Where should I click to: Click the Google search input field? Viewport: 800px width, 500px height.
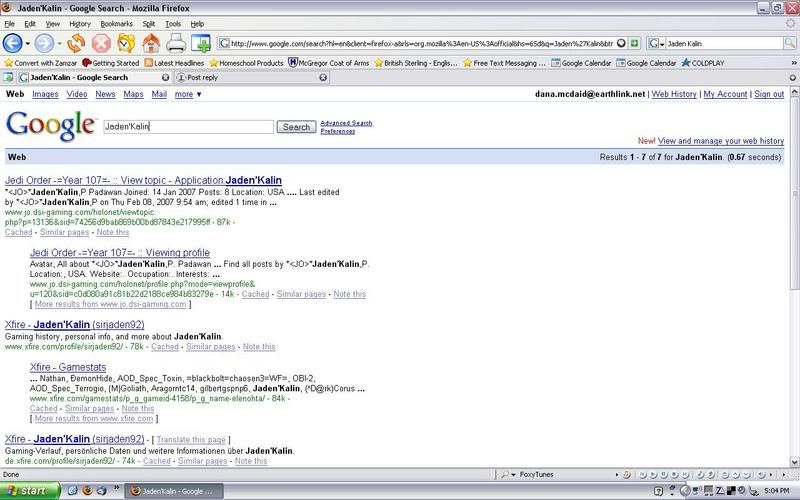click(x=188, y=127)
